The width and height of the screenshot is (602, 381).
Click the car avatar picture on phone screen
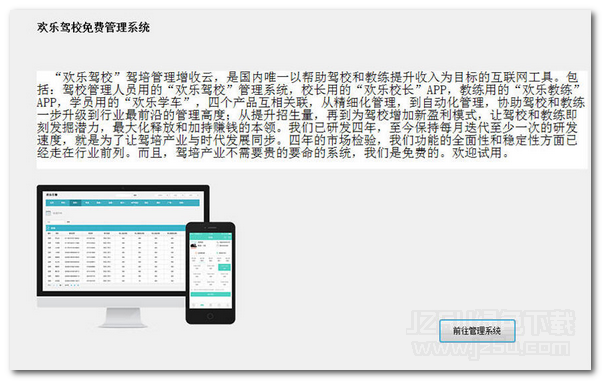coord(194,245)
